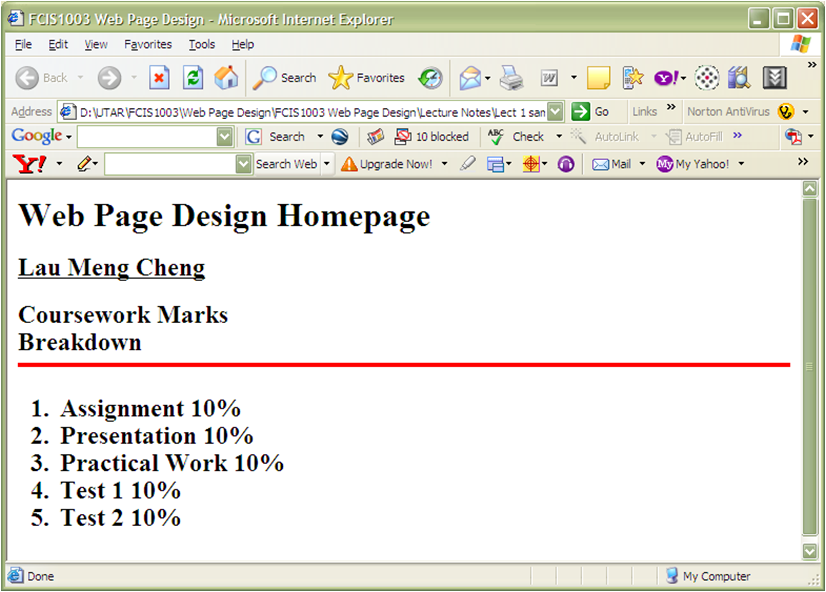Open the Lau Meng Cheng link
The image size is (826, 592).
112,268
